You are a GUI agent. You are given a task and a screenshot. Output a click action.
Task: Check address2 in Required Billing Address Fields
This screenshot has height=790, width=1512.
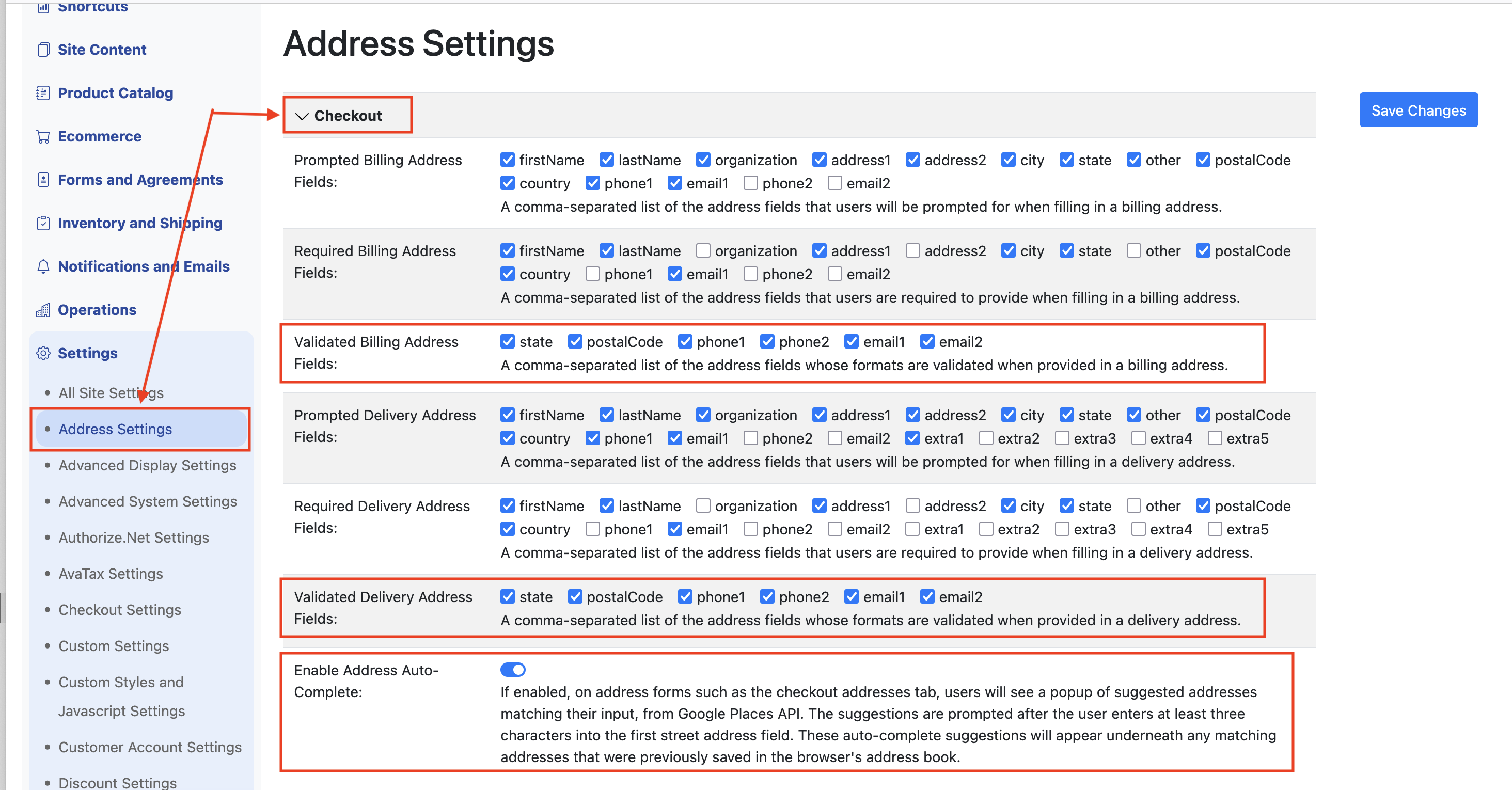[x=912, y=250]
